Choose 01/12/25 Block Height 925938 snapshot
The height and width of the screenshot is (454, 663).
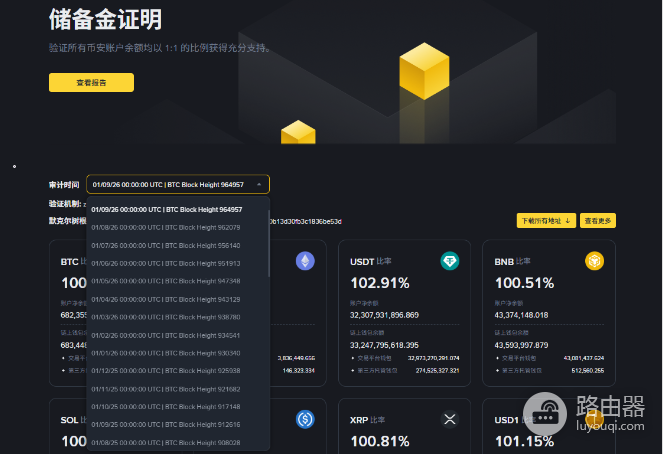166,371
